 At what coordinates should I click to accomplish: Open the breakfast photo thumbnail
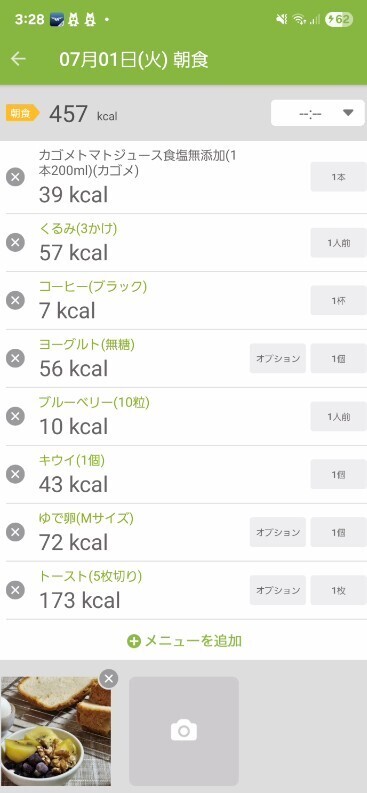(56, 731)
